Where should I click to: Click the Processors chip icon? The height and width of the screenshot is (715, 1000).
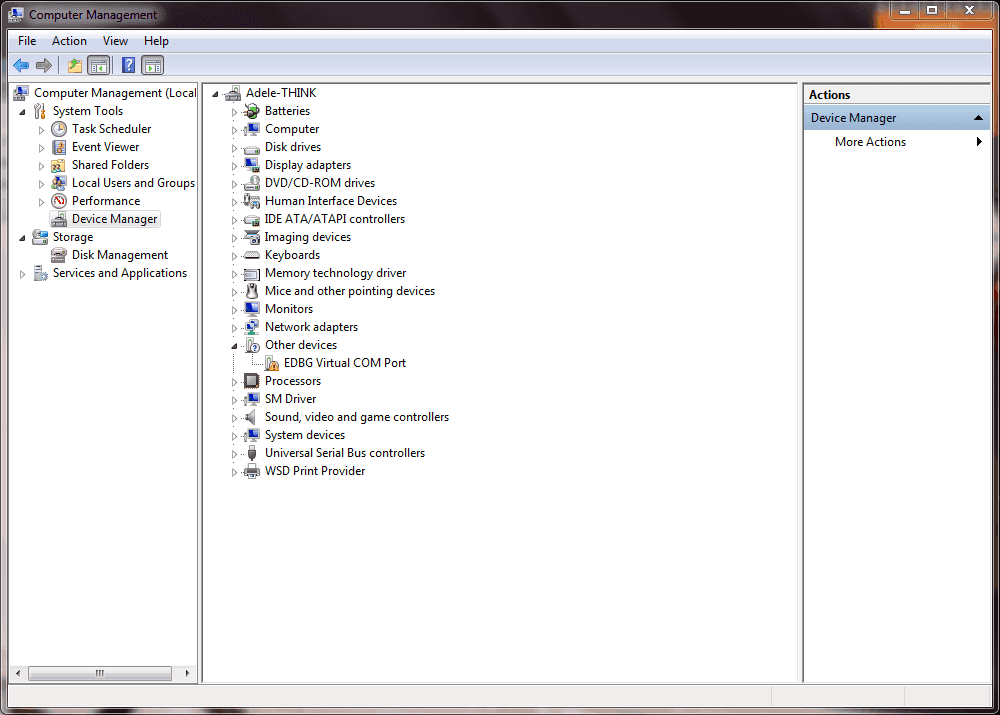click(252, 381)
